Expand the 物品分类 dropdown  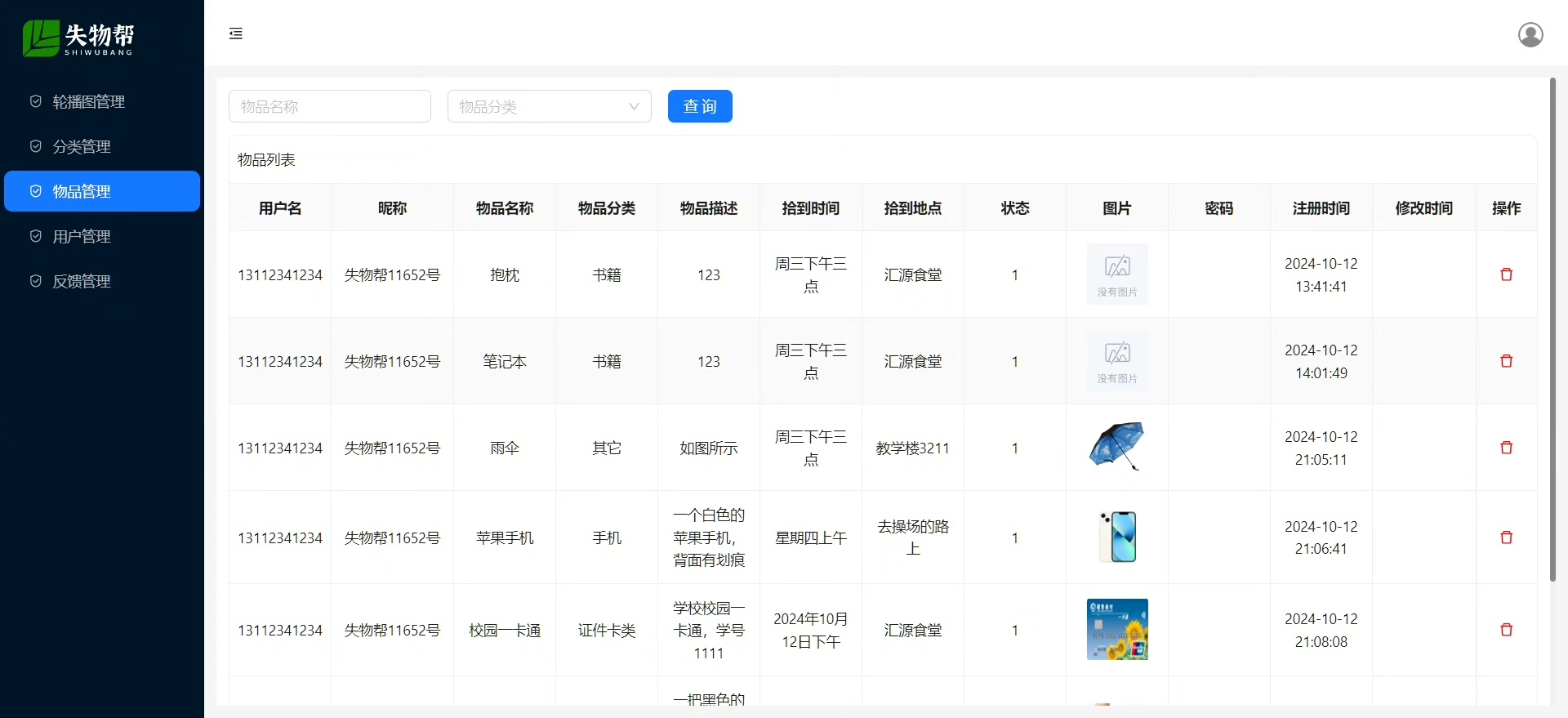point(549,106)
